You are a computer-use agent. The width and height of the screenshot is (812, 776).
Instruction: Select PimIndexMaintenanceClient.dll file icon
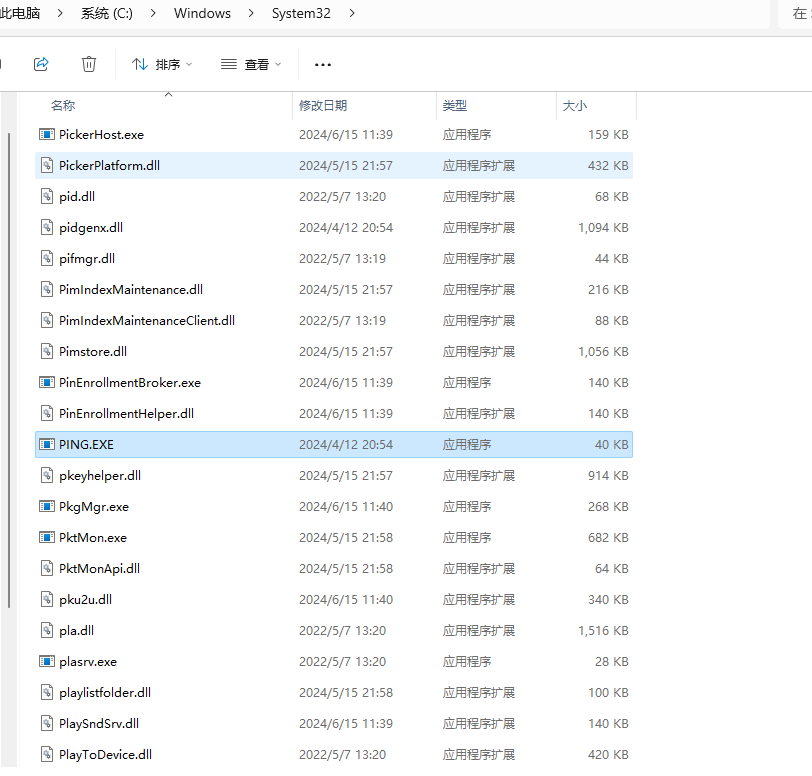(x=47, y=321)
